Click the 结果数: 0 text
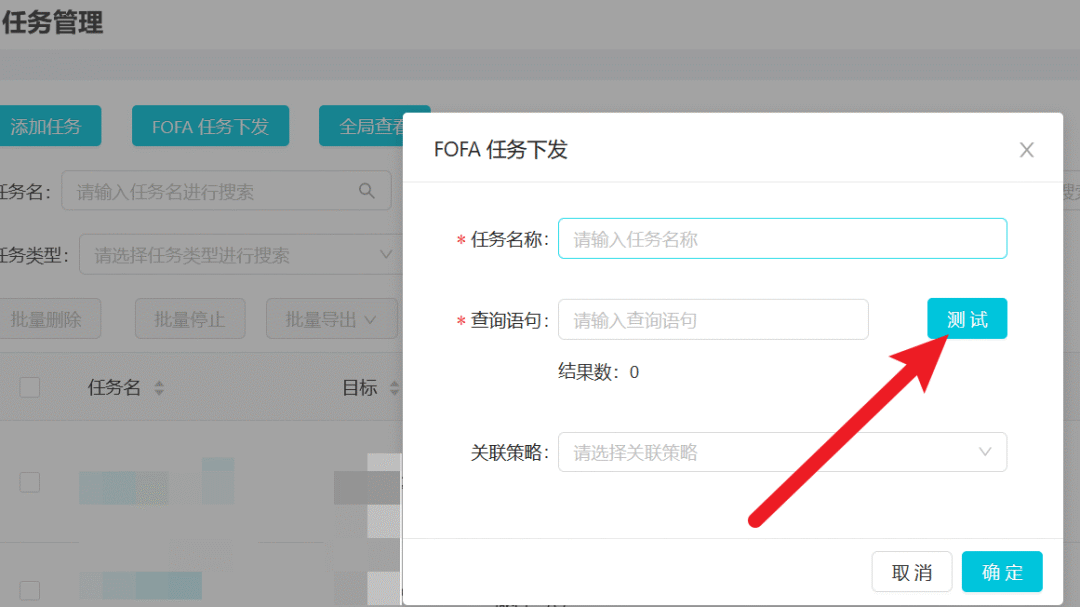Screen dimensions: 1080x607 pyautogui.click(x=598, y=372)
